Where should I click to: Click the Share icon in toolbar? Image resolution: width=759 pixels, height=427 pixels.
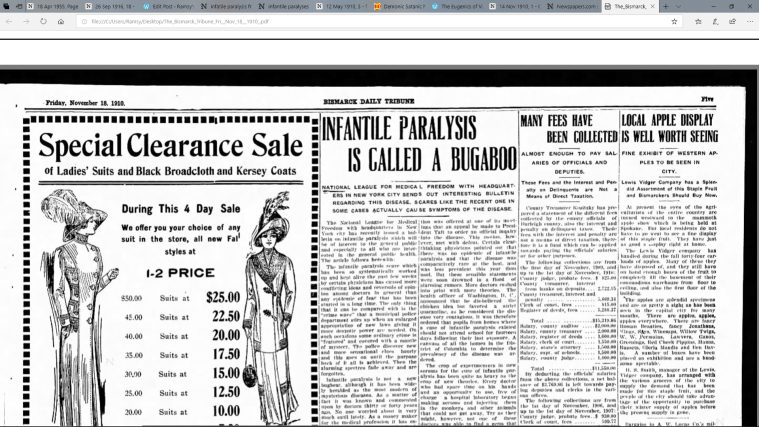732,20
